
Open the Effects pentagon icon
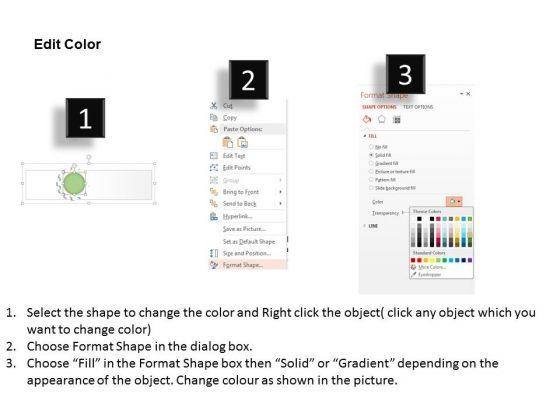(x=381, y=119)
